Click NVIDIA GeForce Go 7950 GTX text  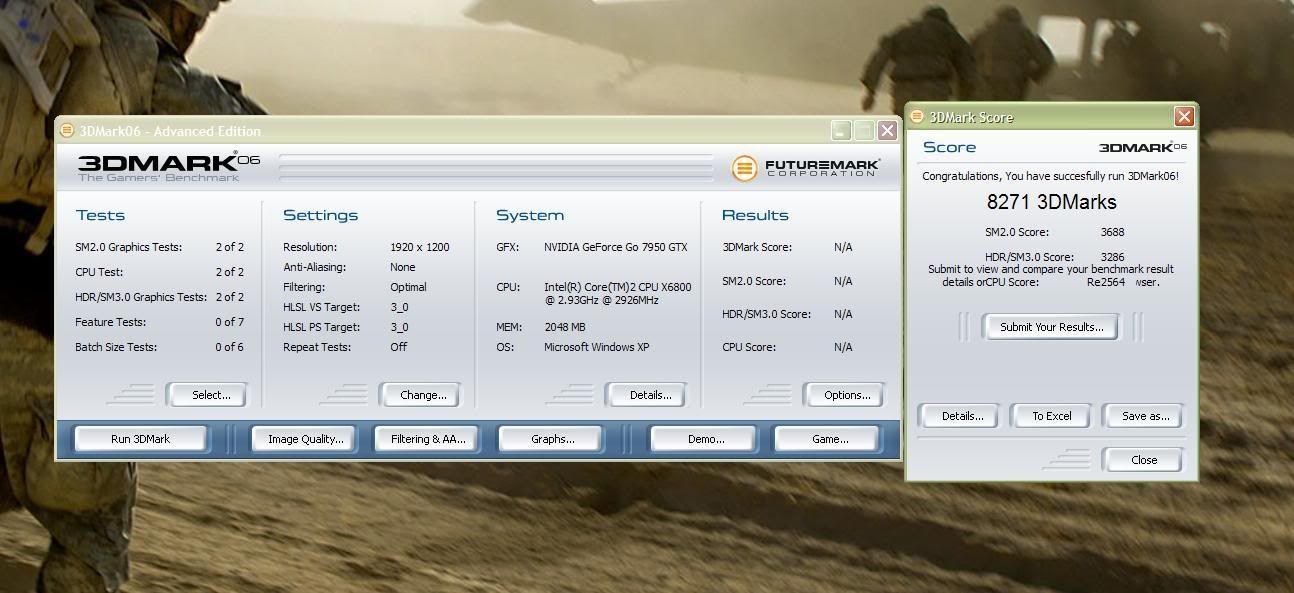click(x=615, y=247)
